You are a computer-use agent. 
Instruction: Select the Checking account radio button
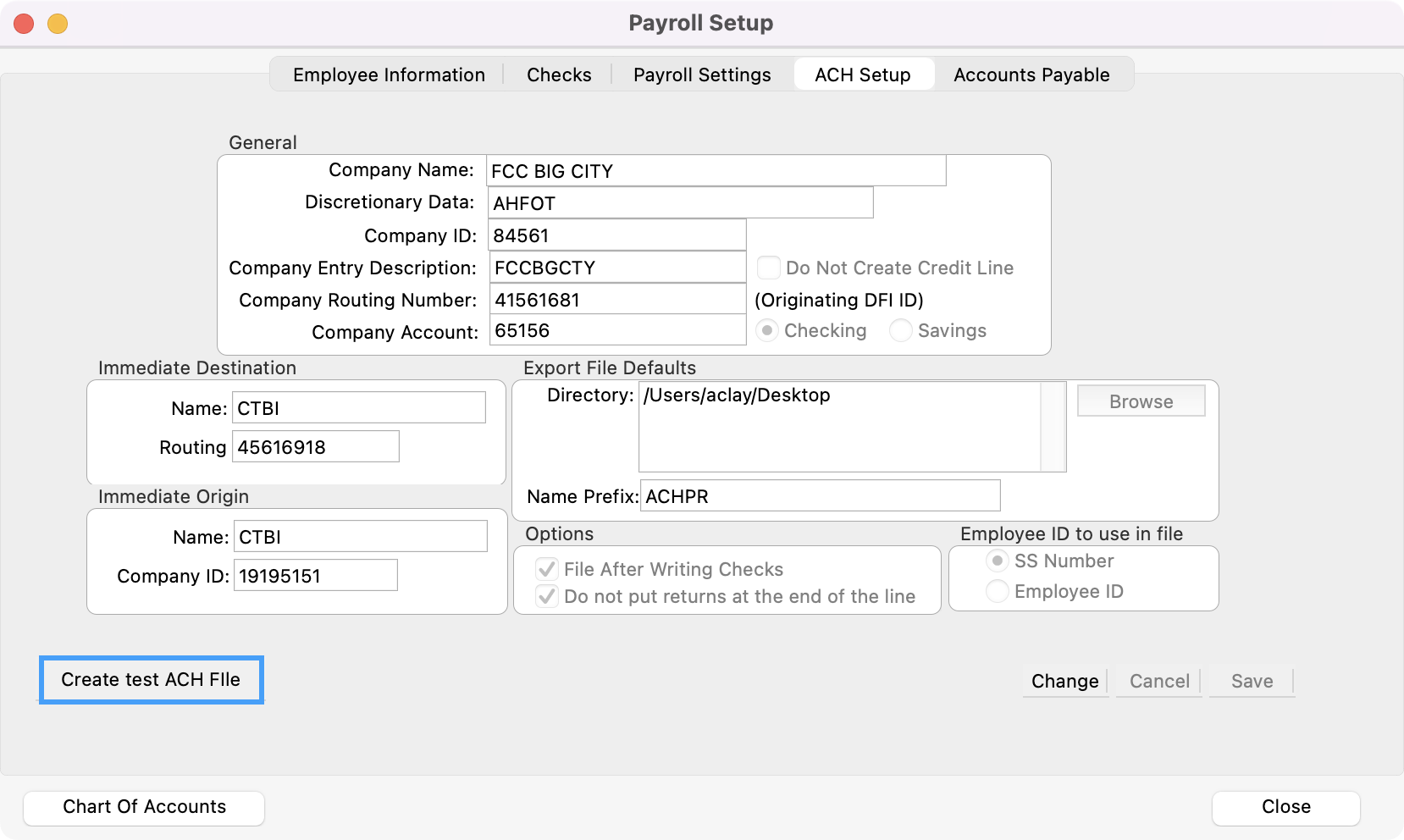(767, 330)
